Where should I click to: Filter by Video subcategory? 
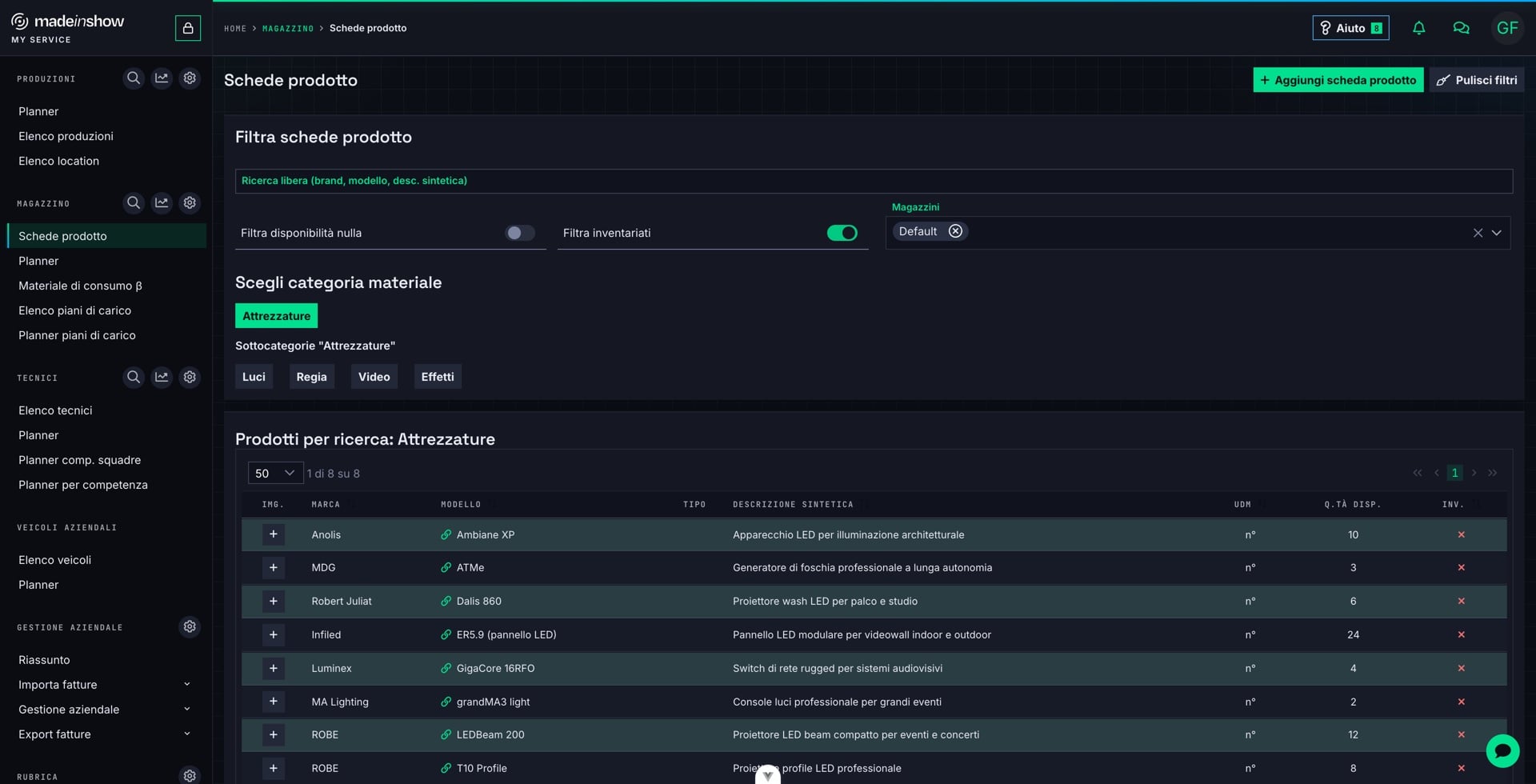(374, 377)
